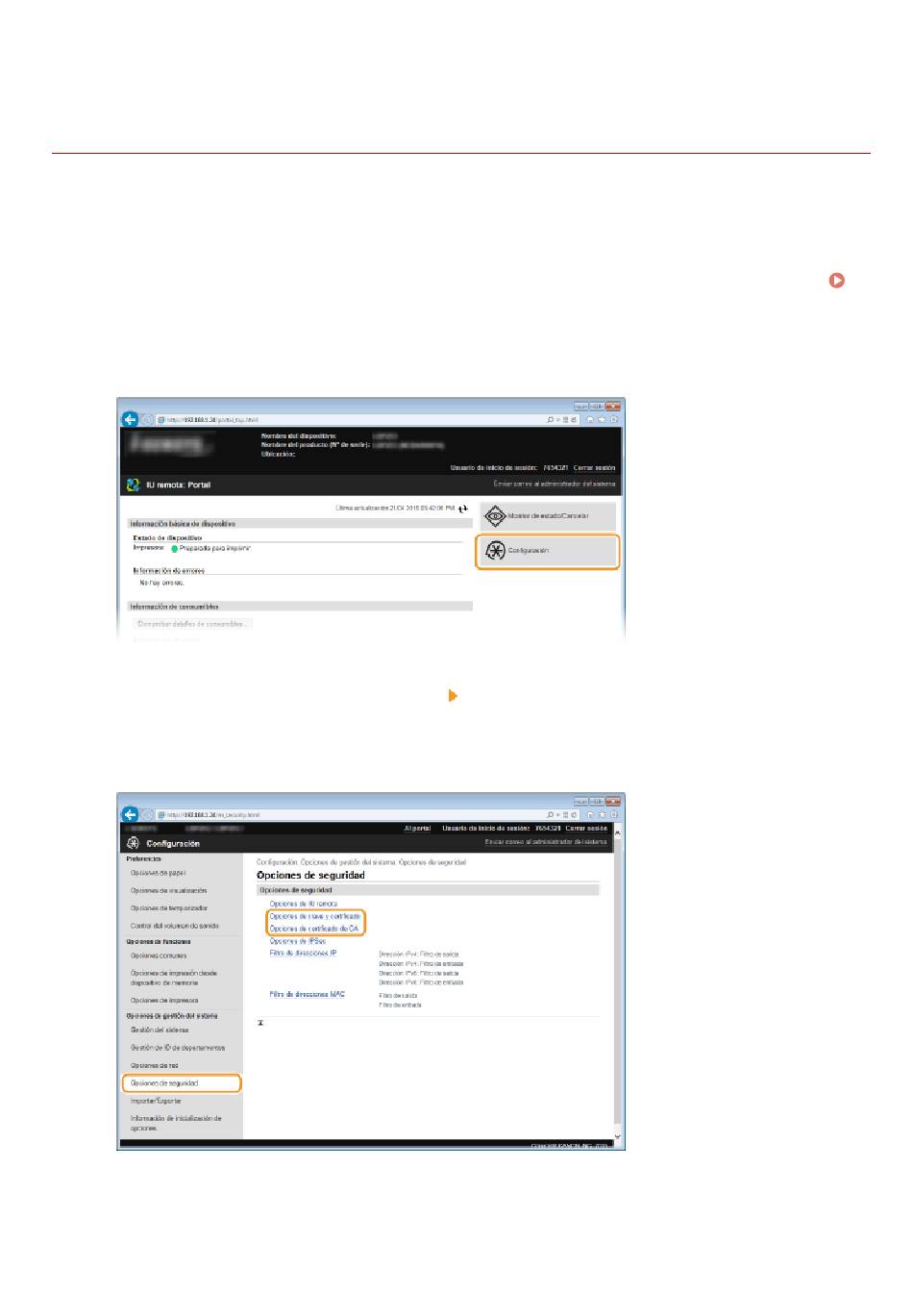Click scrollbar down arrow in Configuración window
913x1316 pixels.
click(x=618, y=1136)
